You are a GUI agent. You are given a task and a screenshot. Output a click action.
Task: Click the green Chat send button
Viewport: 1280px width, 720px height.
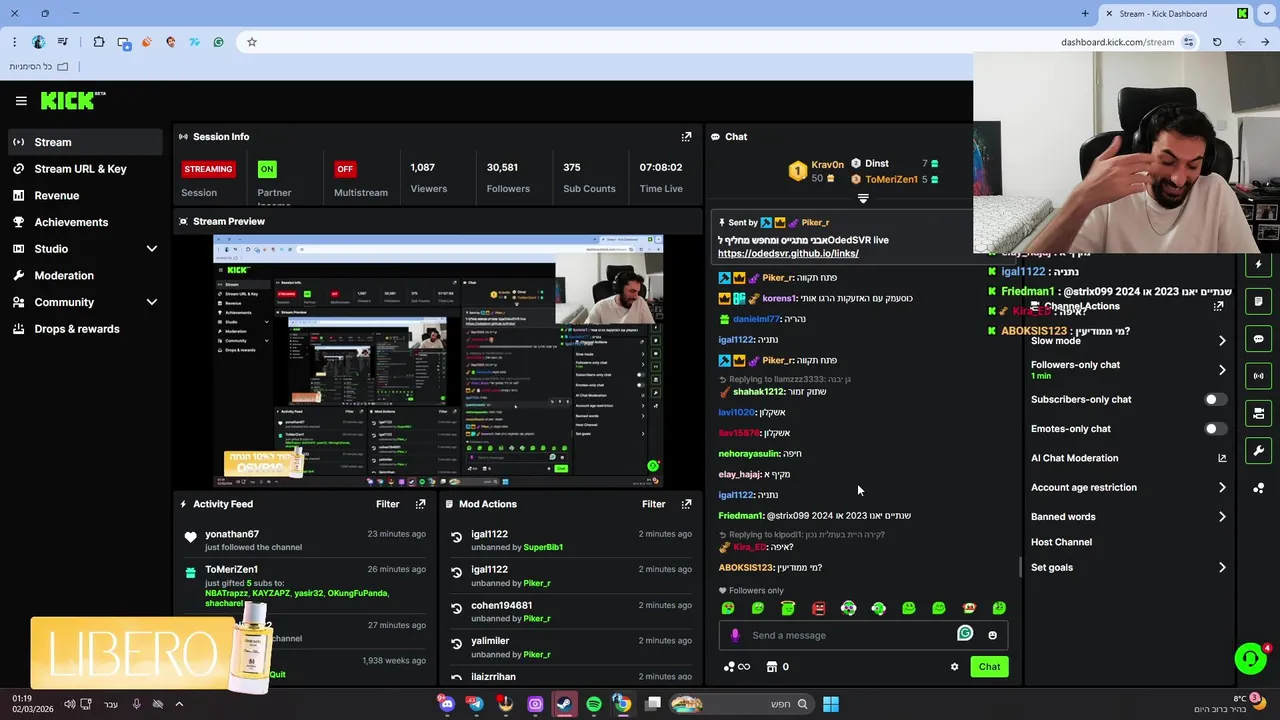(989, 667)
